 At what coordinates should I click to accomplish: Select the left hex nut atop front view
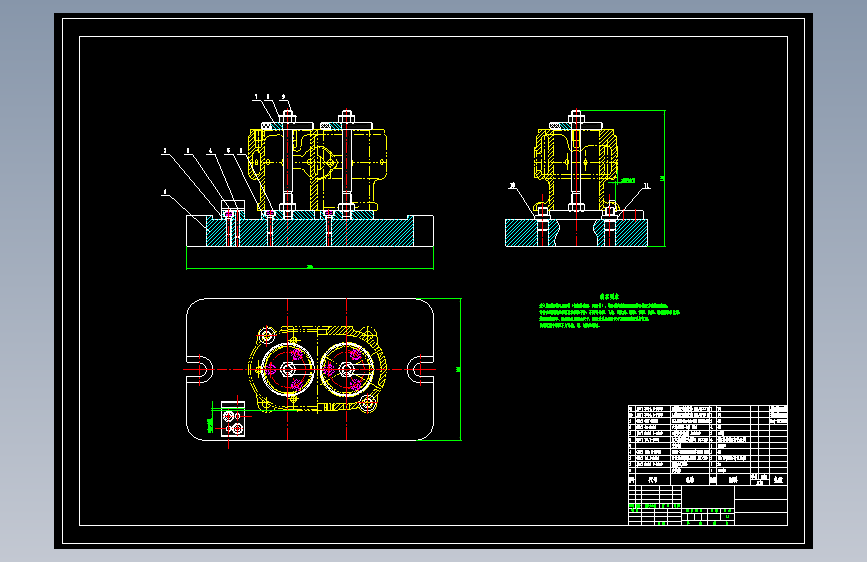click(x=288, y=117)
